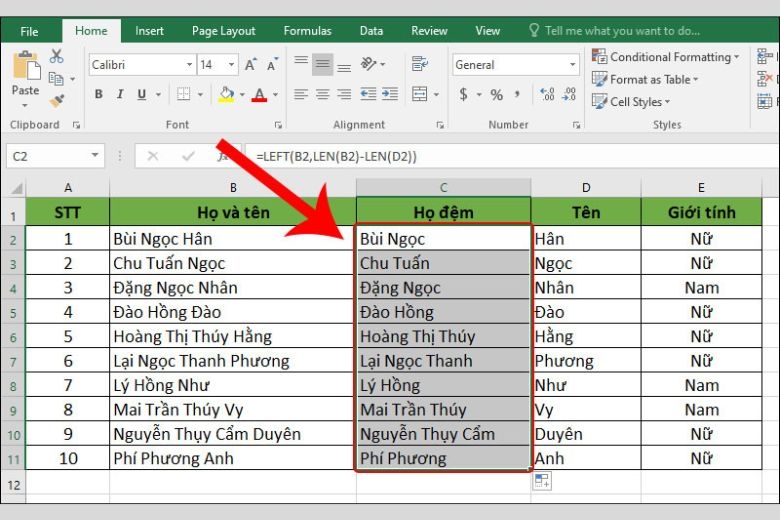Click Decrease Indent icon

[x=368, y=94]
